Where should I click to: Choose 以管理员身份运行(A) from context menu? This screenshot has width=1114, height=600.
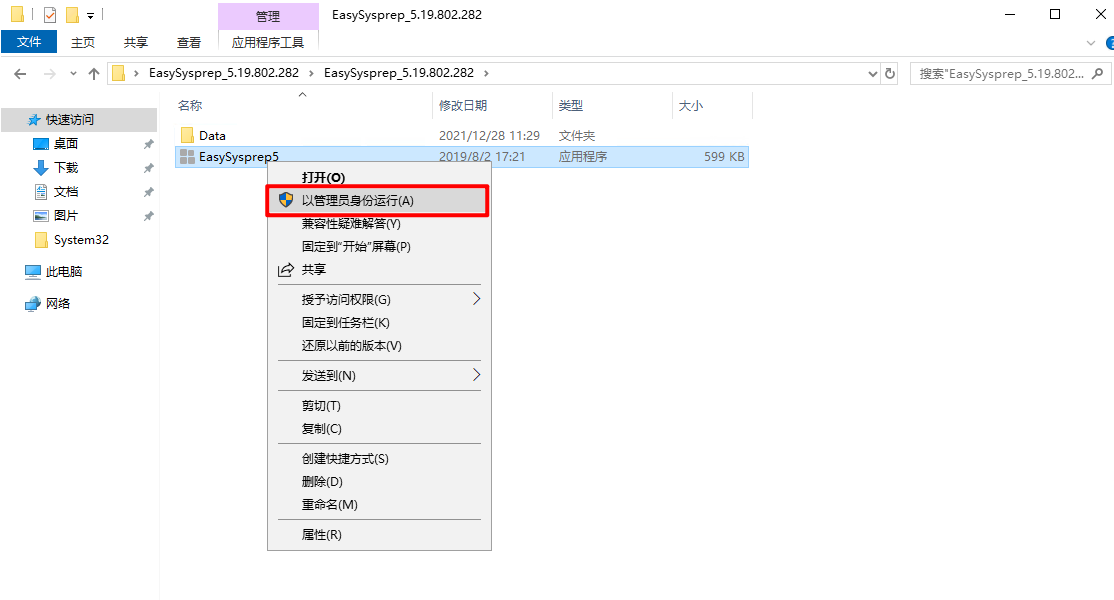coord(357,200)
